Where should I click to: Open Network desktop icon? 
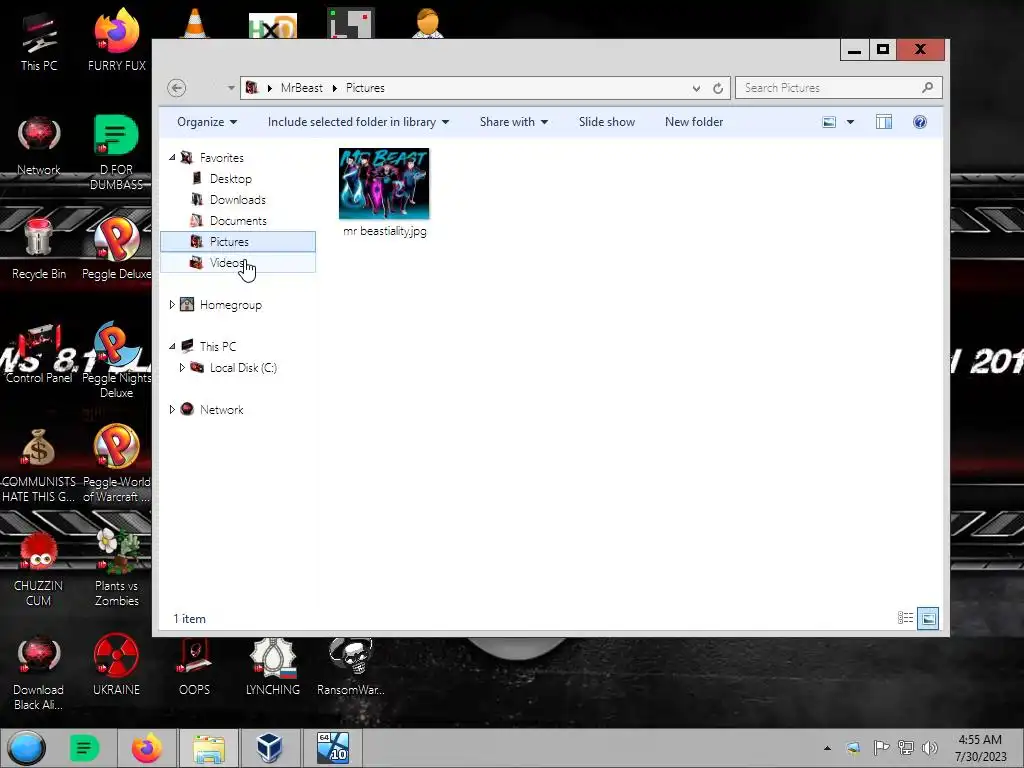[x=39, y=146]
